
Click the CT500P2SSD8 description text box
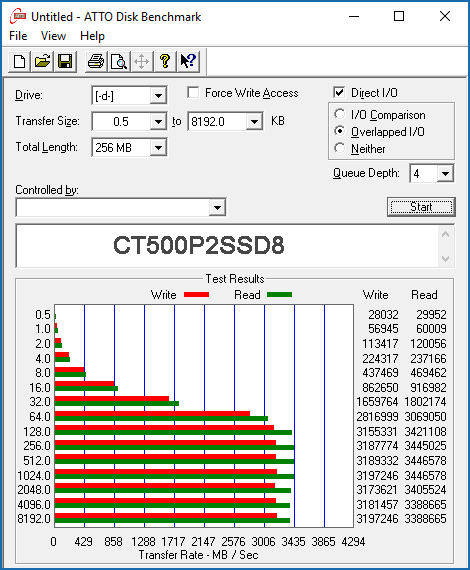pyautogui.click(x=227, y=246)
